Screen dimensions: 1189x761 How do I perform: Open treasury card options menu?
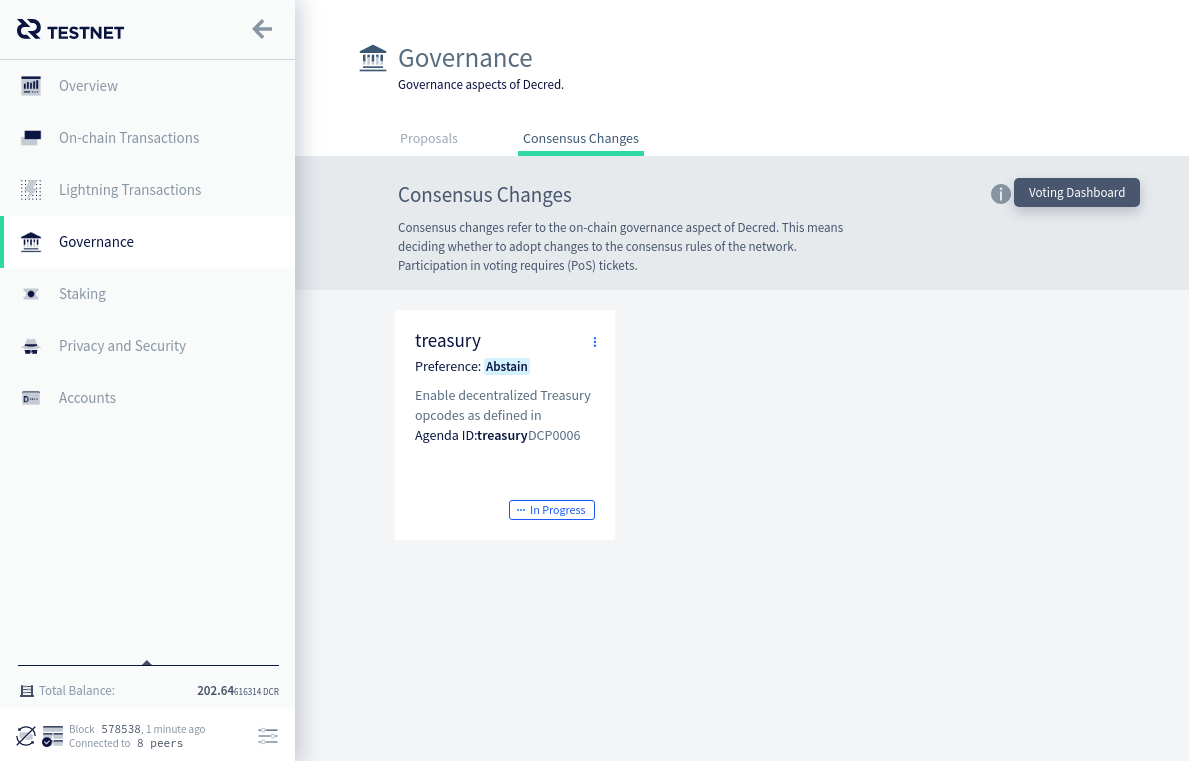[594, 342]
